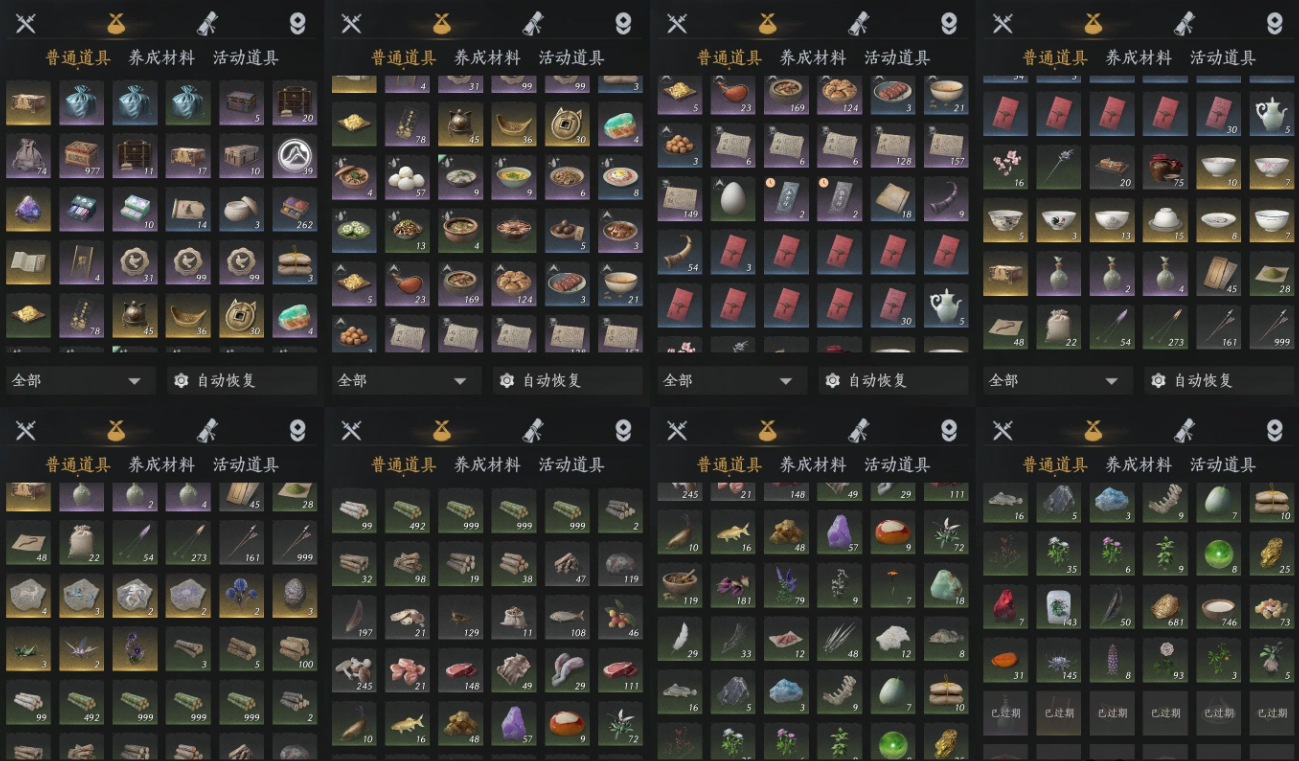This screenshot has height=761, width=1299.
Task: Open scroll category icon in bottom-right panel
Action: pyautogui.click(x=1184, y=430)
